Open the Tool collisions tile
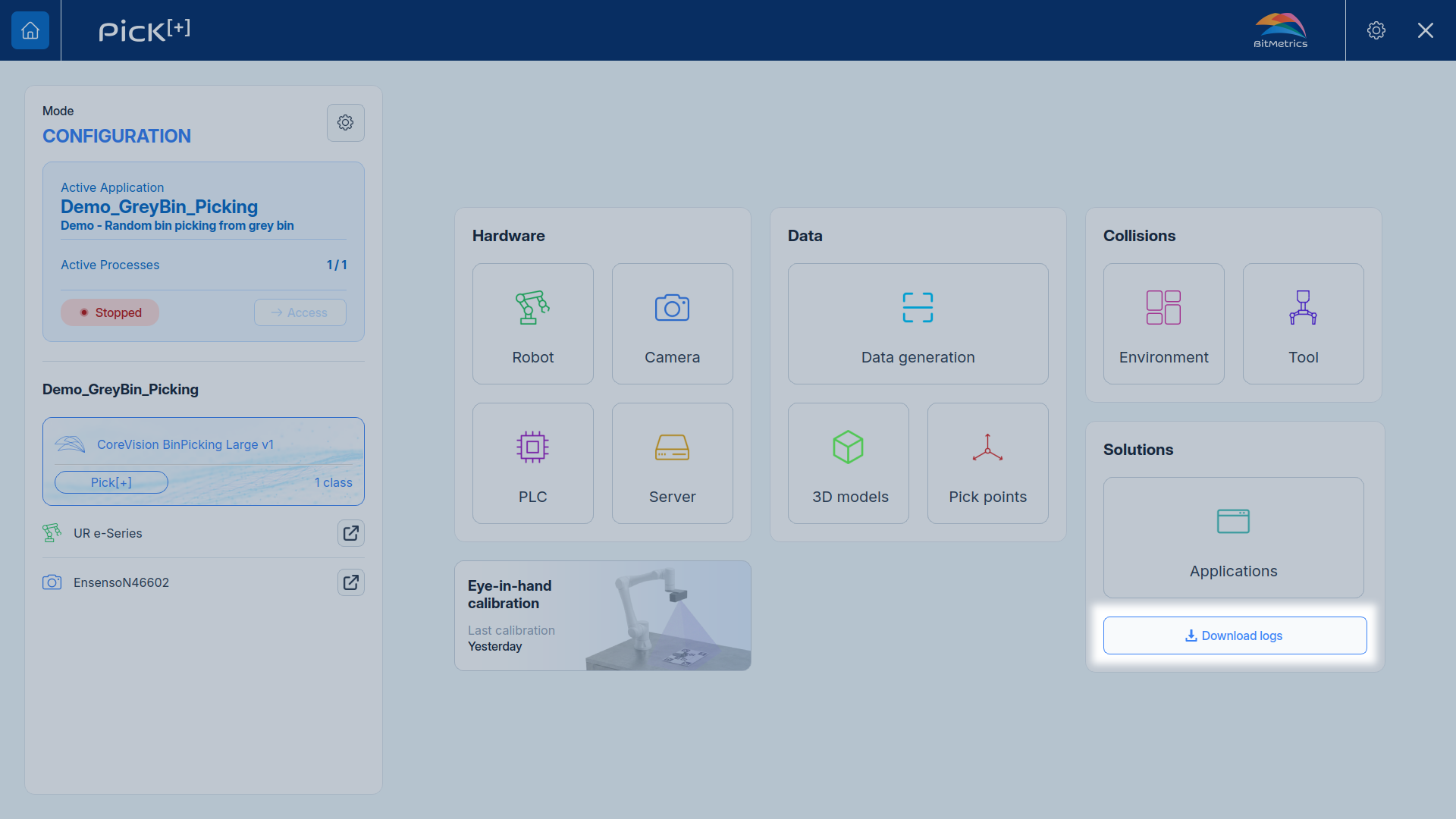 1303,324
